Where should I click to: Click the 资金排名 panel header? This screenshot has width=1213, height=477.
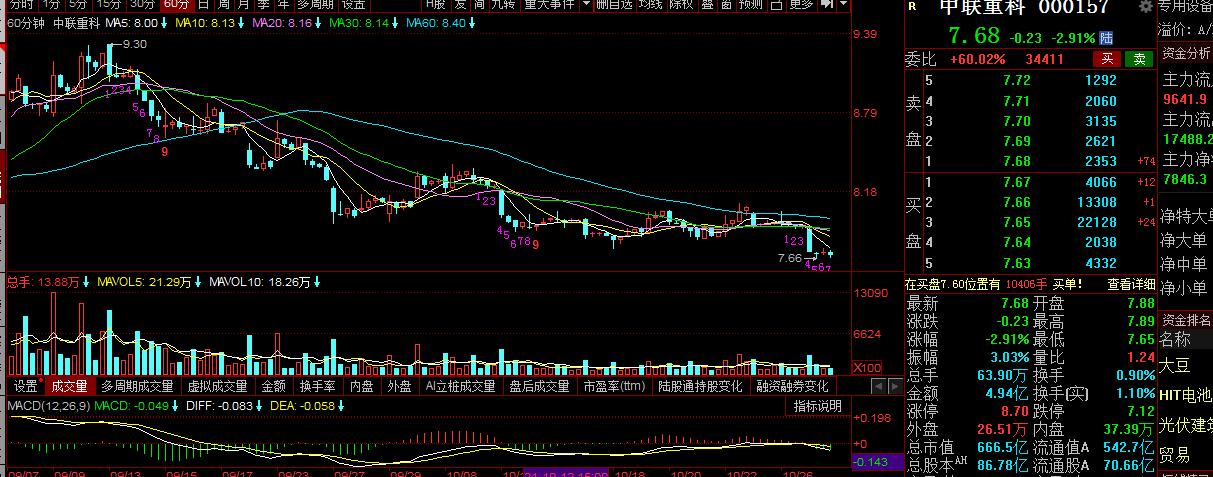(x=1186, y=320)
